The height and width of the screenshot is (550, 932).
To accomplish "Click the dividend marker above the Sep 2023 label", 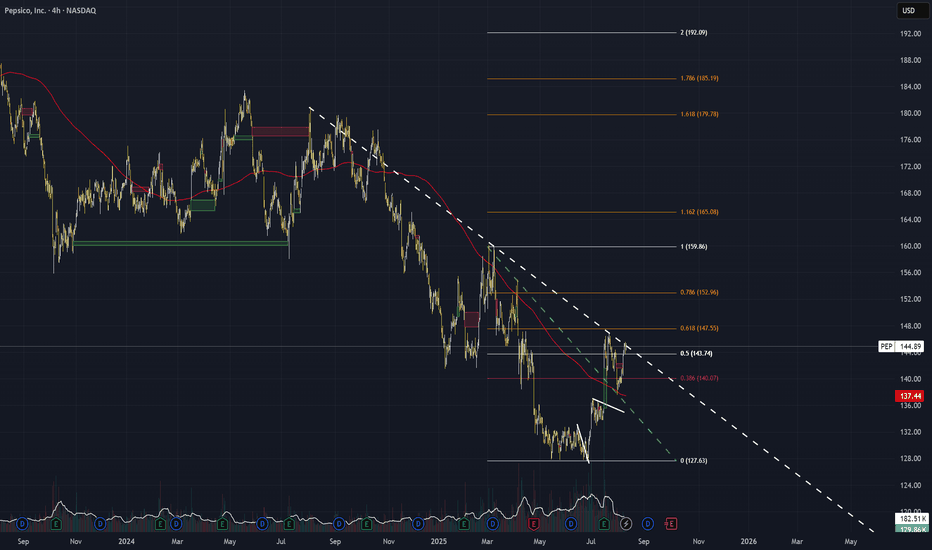I will (x=22, y=524).
